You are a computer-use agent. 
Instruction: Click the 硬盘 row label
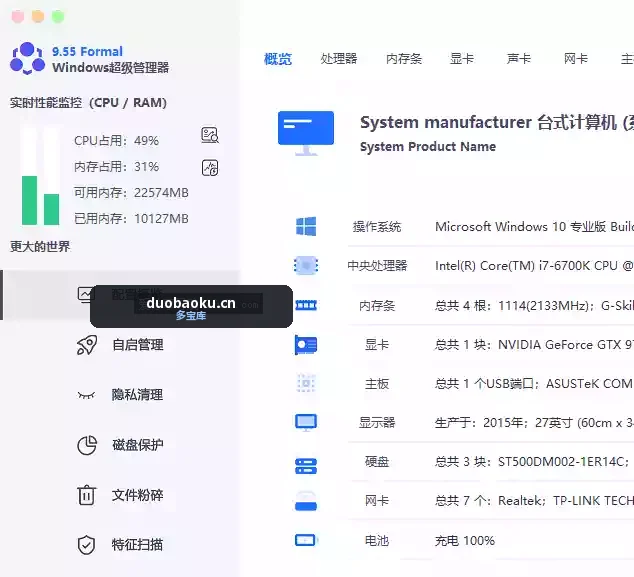click(x=377, y=461)
